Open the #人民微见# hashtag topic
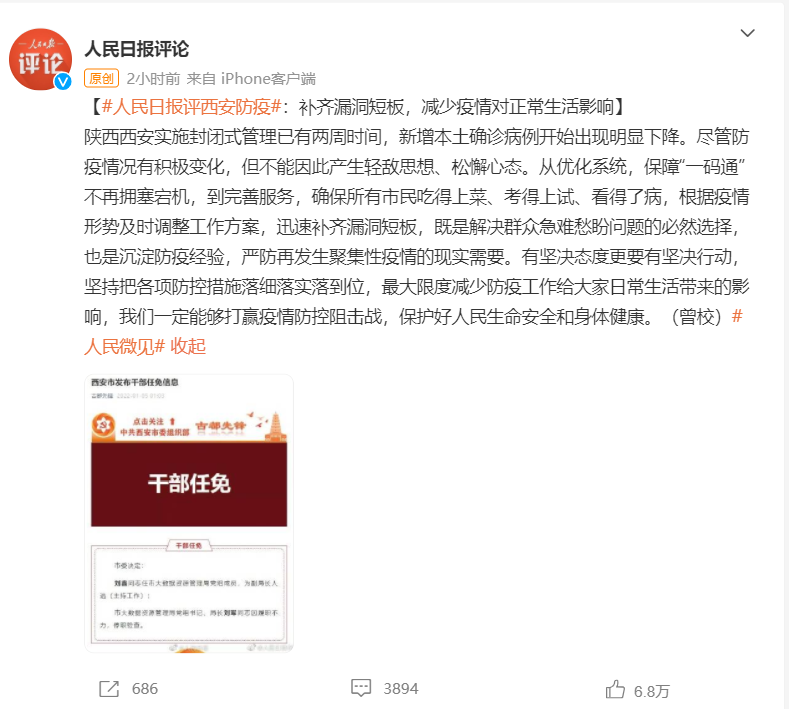 coord(124,346)
